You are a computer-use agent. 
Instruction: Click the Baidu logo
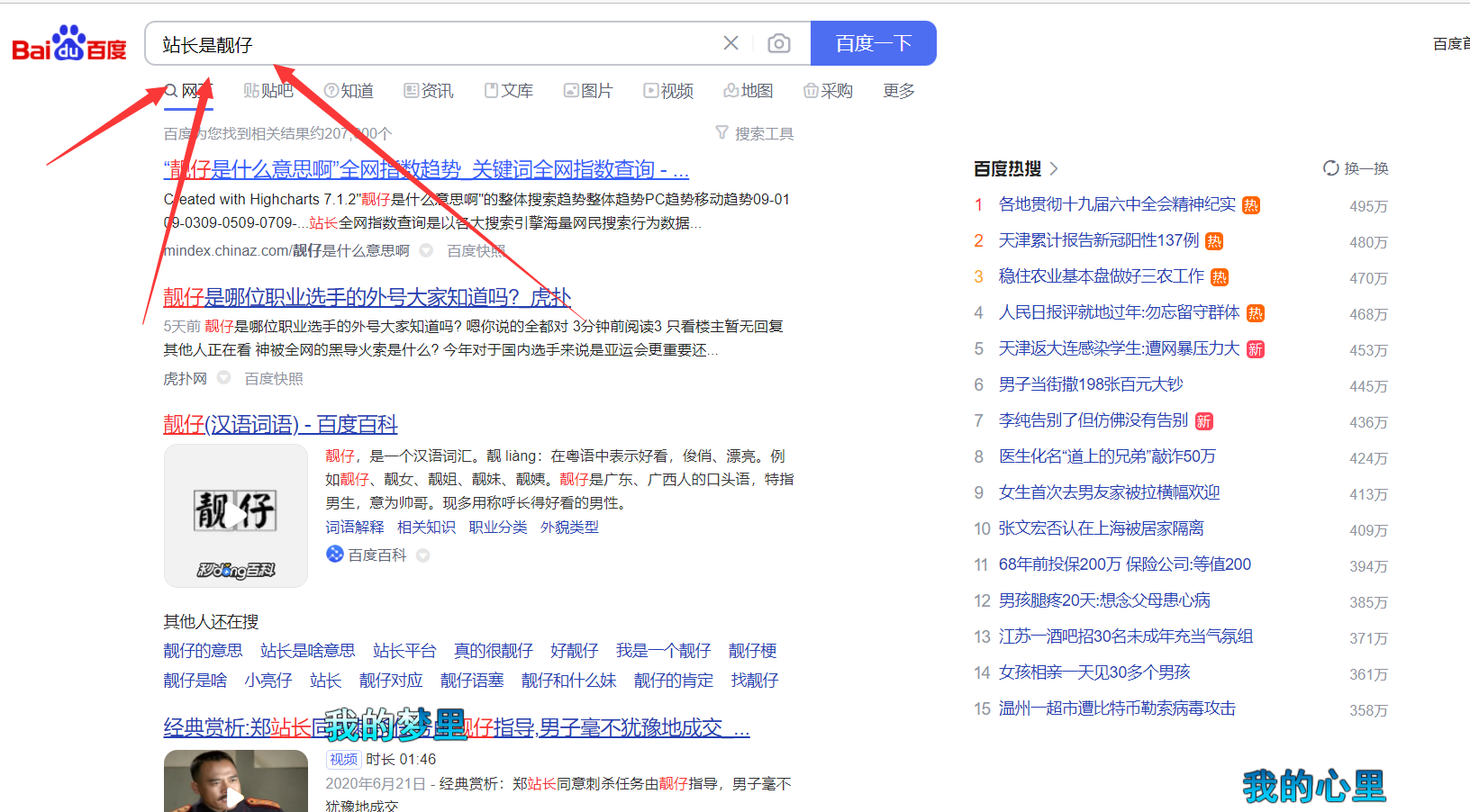click(x=69, y=43)
